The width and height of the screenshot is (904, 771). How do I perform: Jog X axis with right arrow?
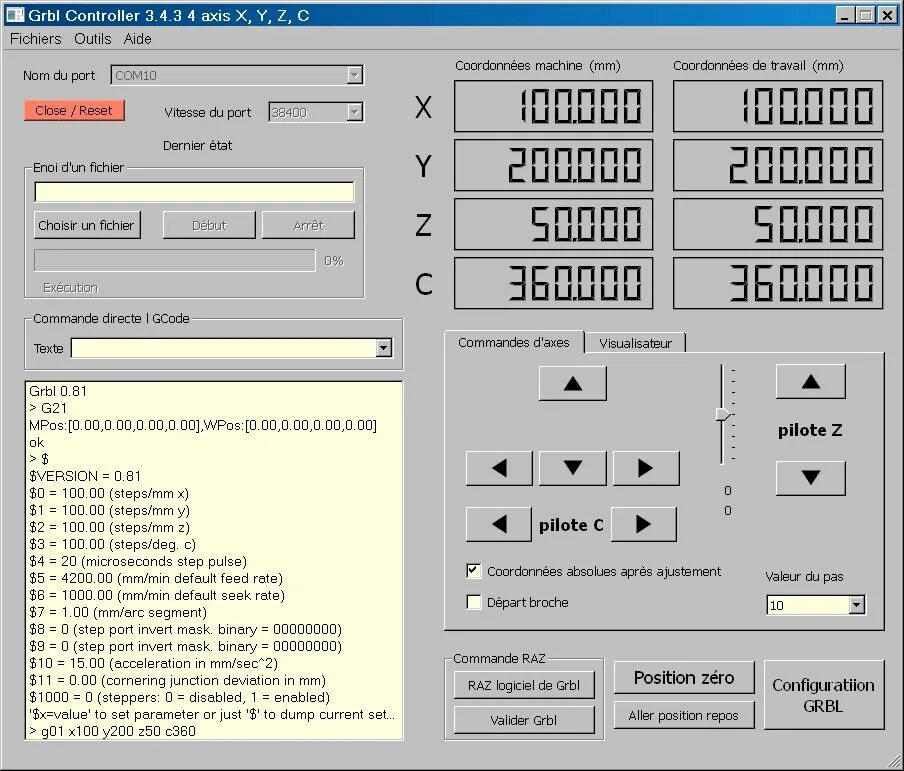[x=646, y=468]
